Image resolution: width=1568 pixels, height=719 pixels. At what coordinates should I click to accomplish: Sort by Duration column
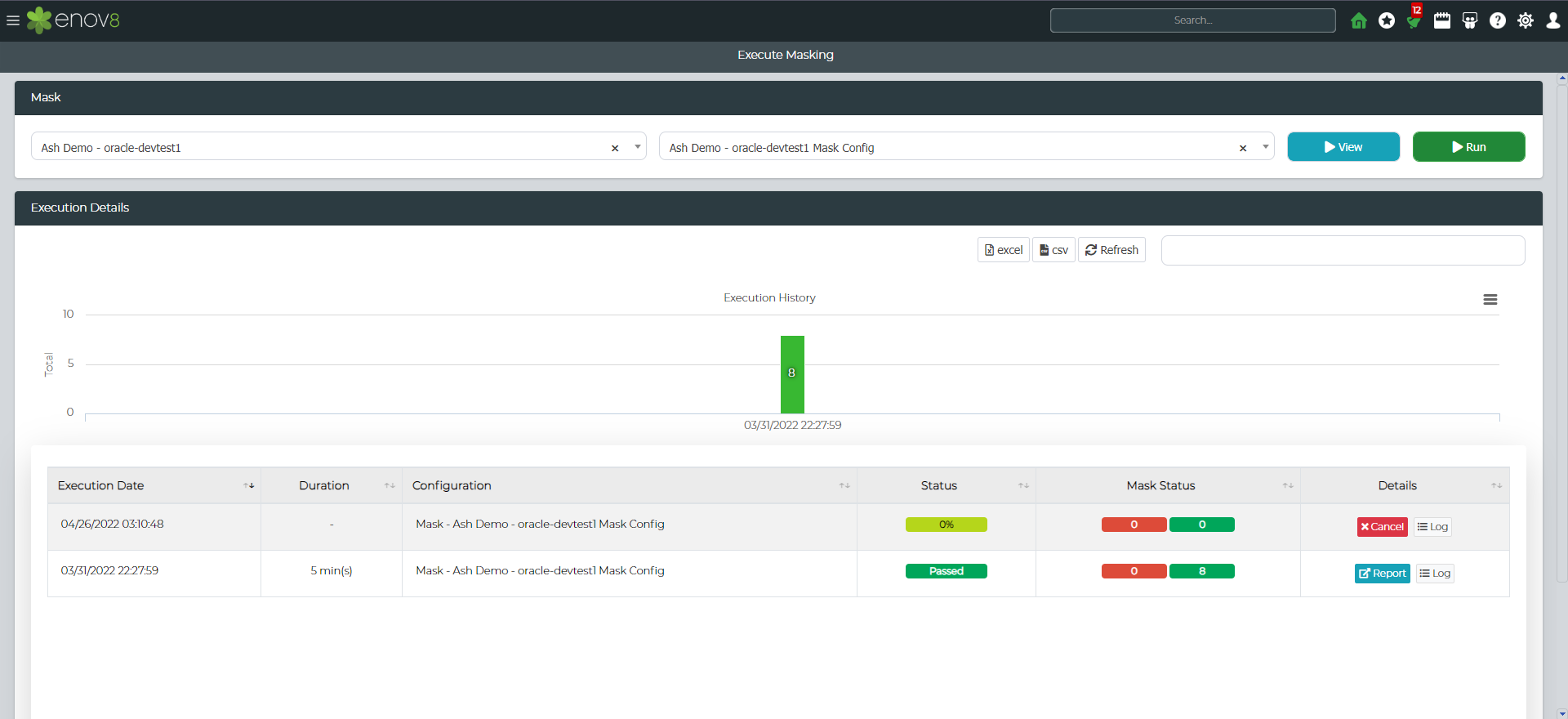(332, 485)
